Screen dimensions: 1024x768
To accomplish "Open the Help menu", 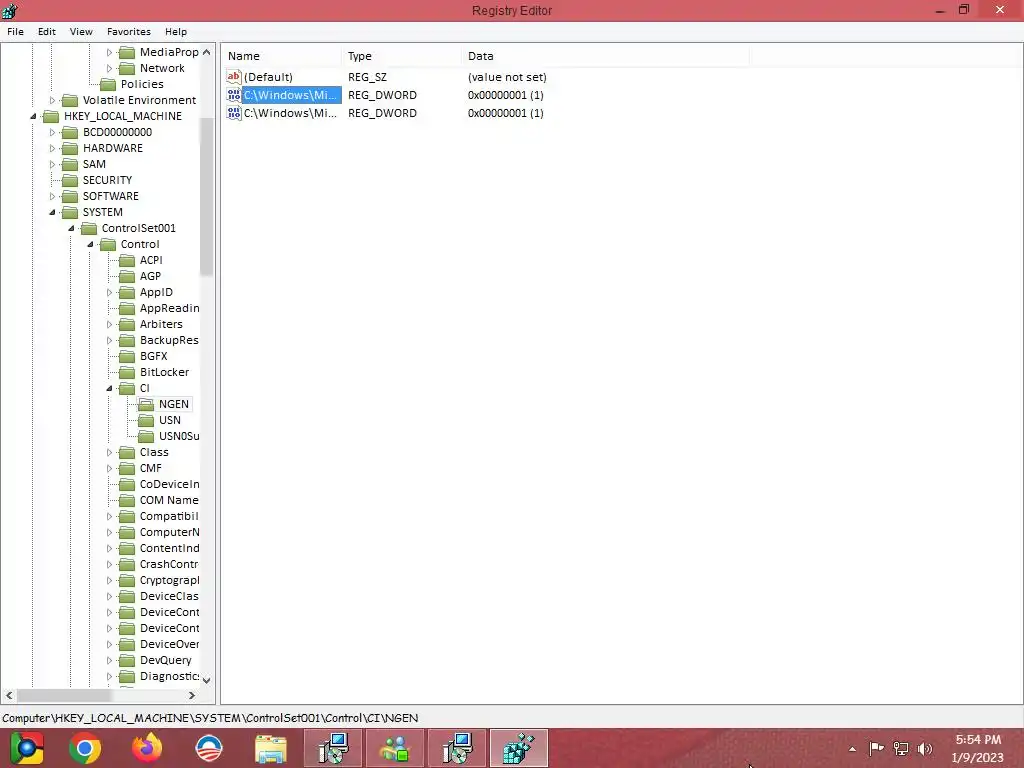I will (176, 31).
